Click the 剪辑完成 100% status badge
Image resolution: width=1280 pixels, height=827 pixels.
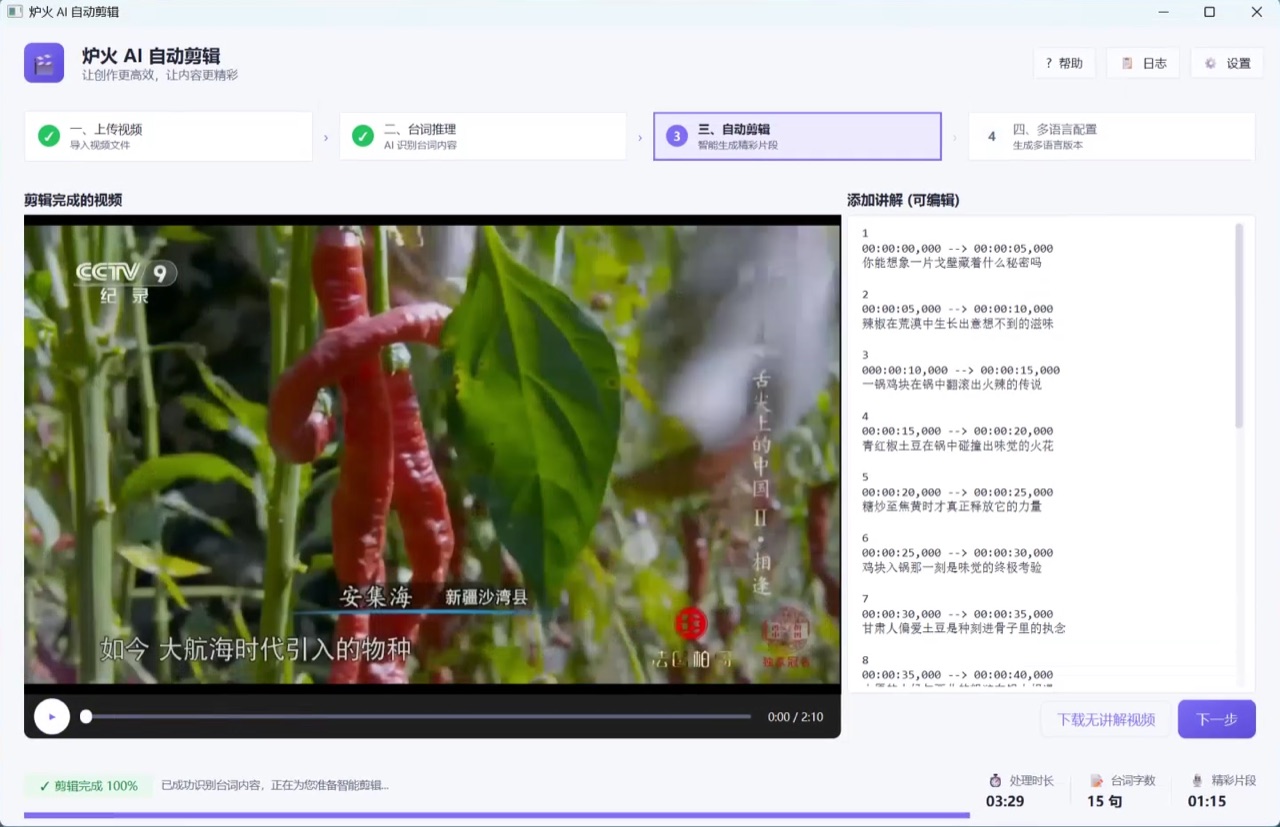point(88,786)
